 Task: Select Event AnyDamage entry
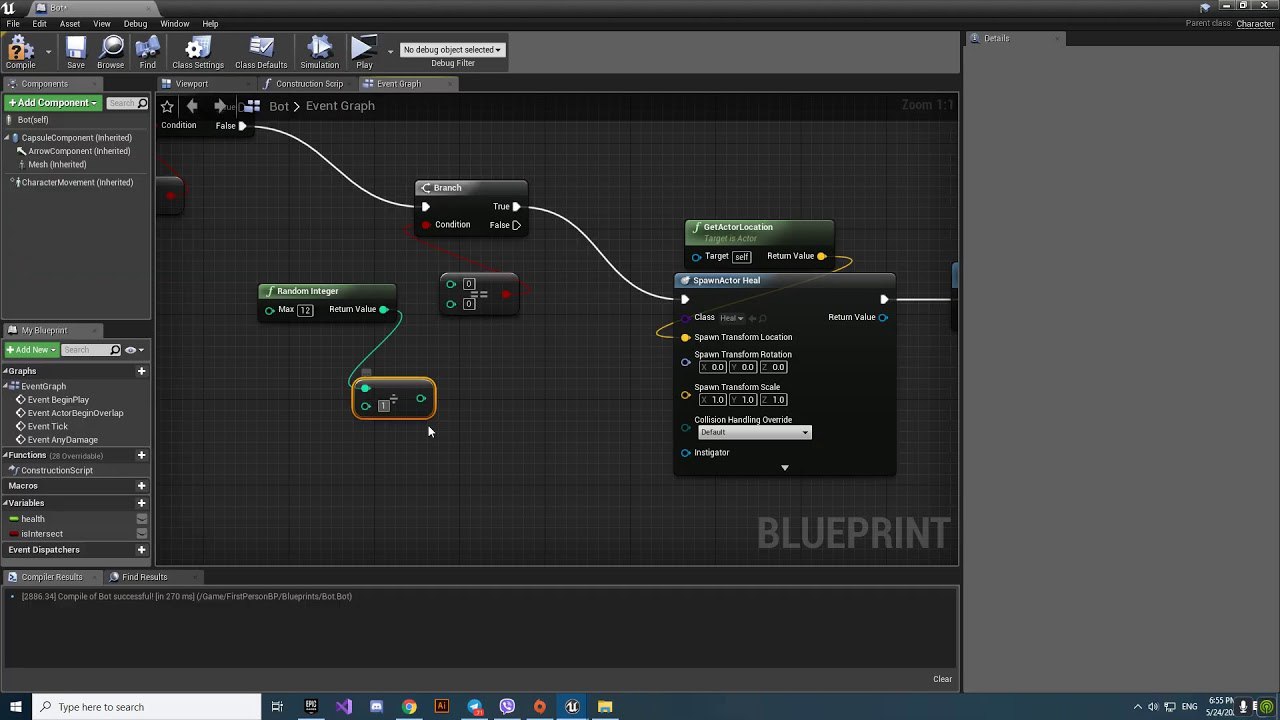62,440
